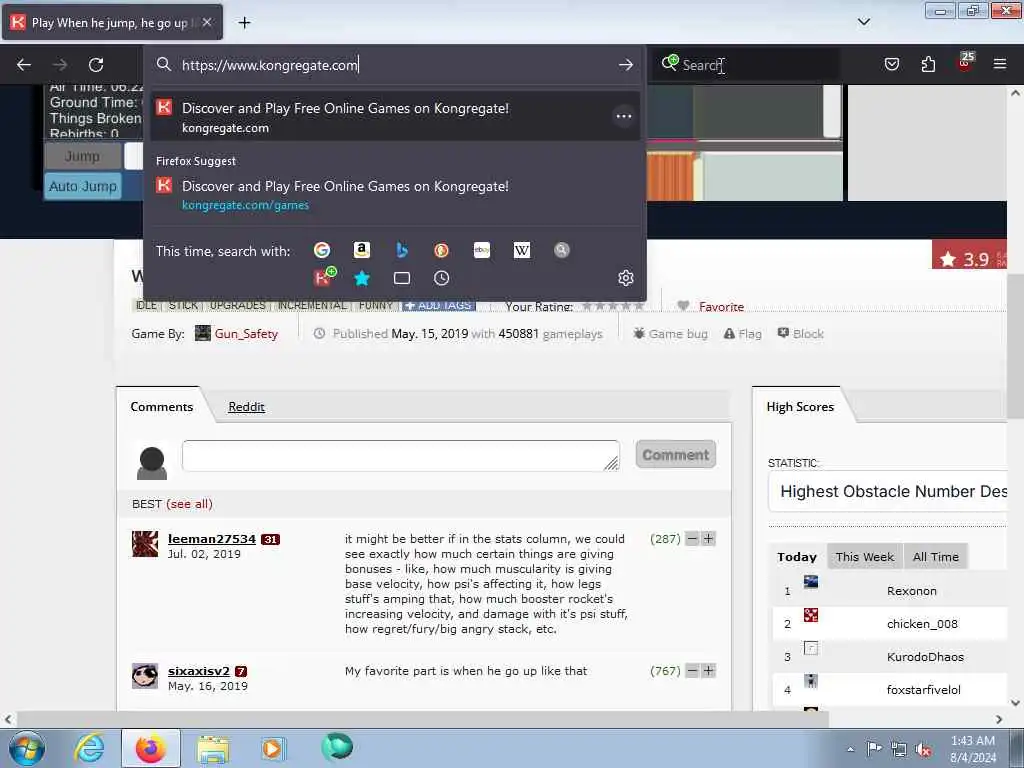Search with Wikipedia engine icon
Viewport: 1024px width, 768px height.
522,250
